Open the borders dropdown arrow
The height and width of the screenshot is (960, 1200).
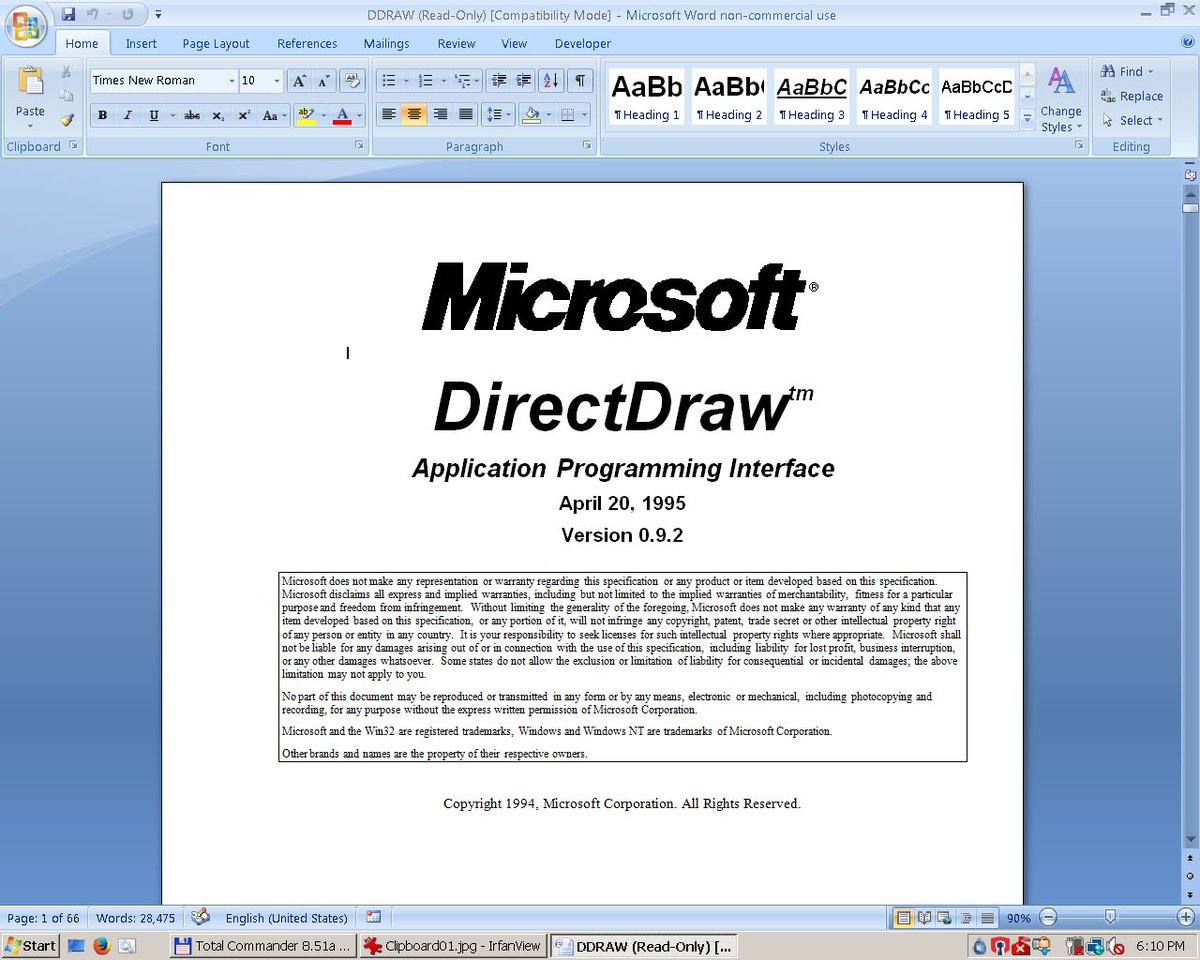584,115
